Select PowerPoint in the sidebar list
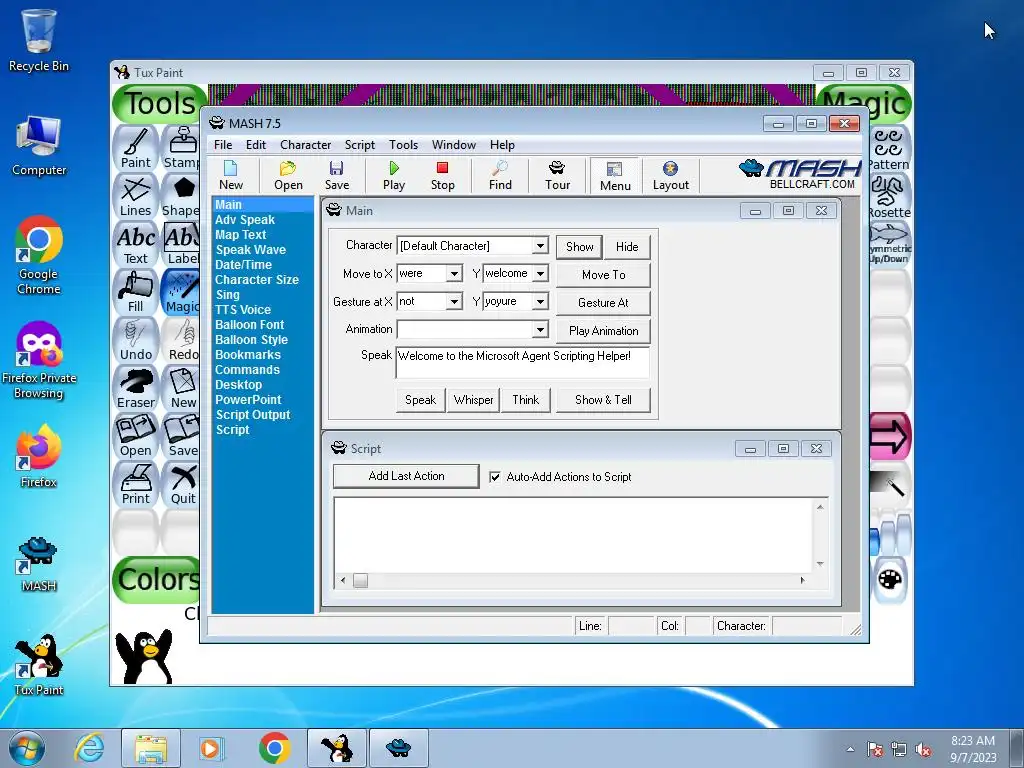Viewport: 1024px width, 768px height. (x=248, y=400)
